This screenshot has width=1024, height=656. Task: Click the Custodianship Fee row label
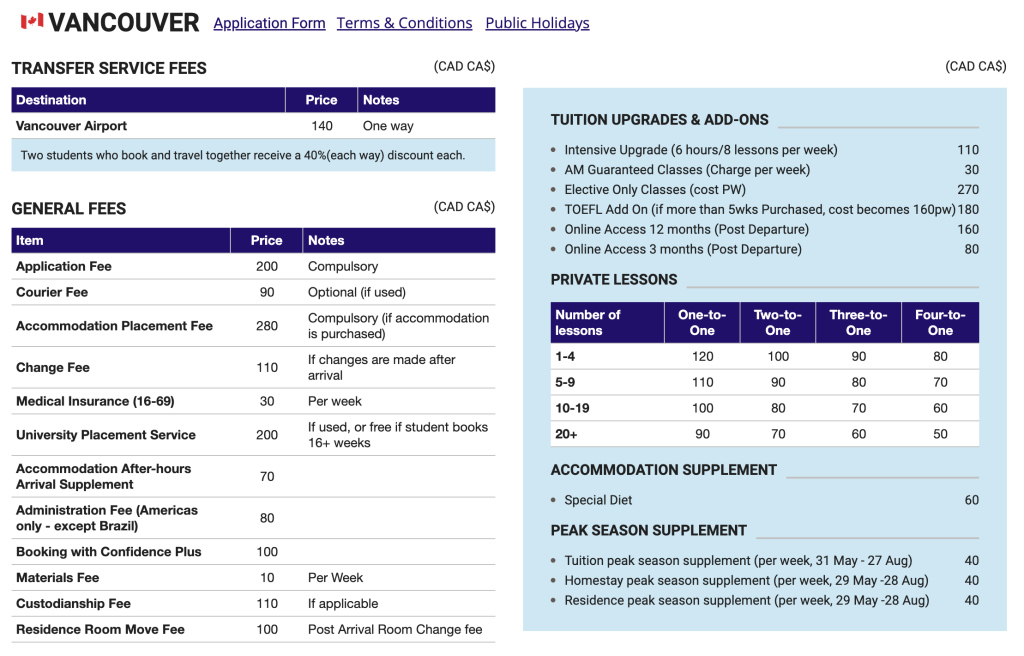[73, 604]
